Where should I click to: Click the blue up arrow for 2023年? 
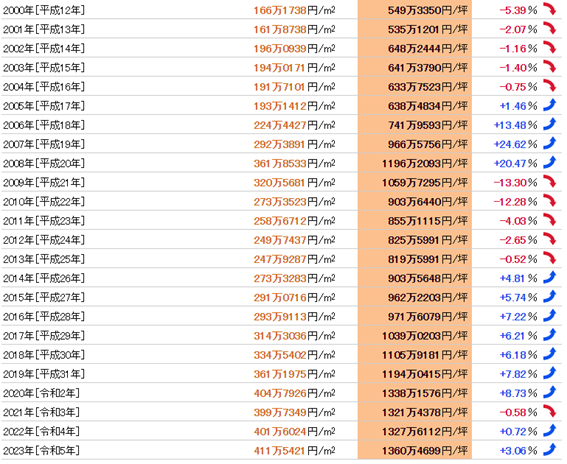pyautogui.click(x=549, y=450)
